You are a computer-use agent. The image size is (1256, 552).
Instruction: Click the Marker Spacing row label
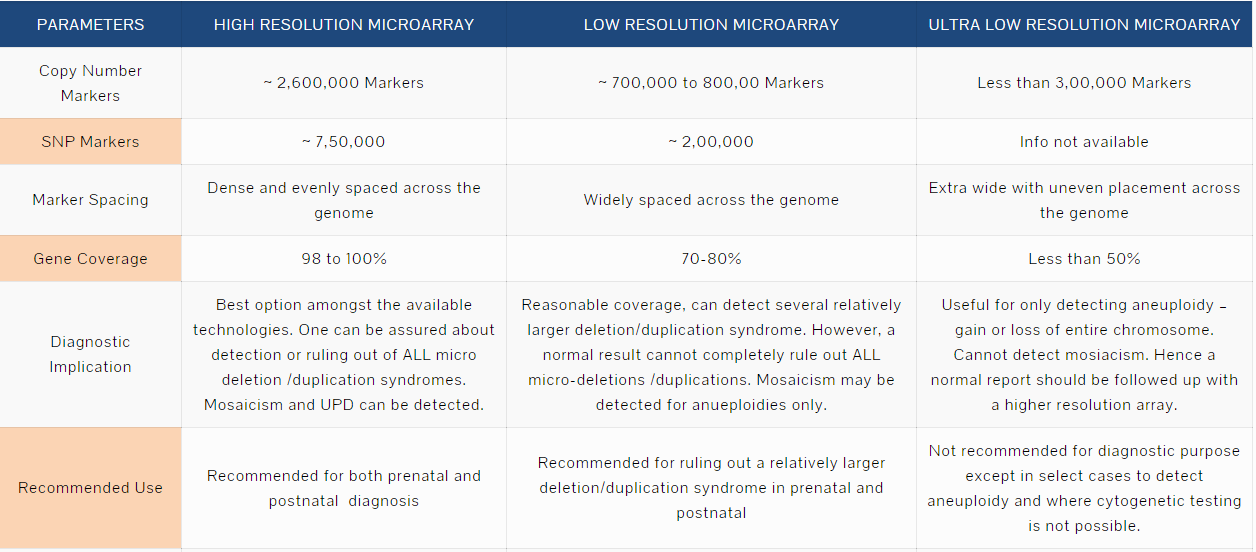click(x=90, y=200)
